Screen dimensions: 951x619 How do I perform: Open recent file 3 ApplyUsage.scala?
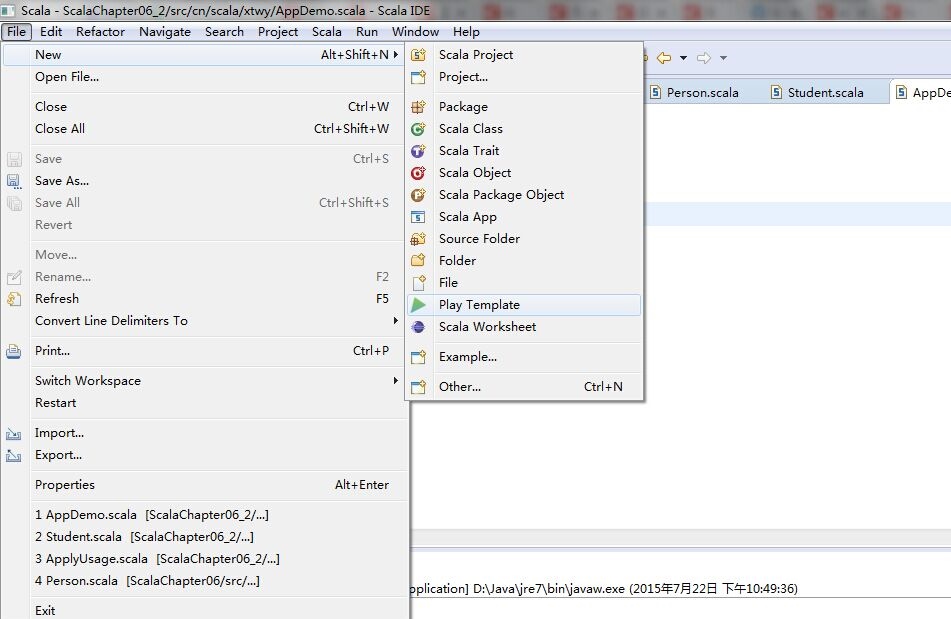pos(204,558)
